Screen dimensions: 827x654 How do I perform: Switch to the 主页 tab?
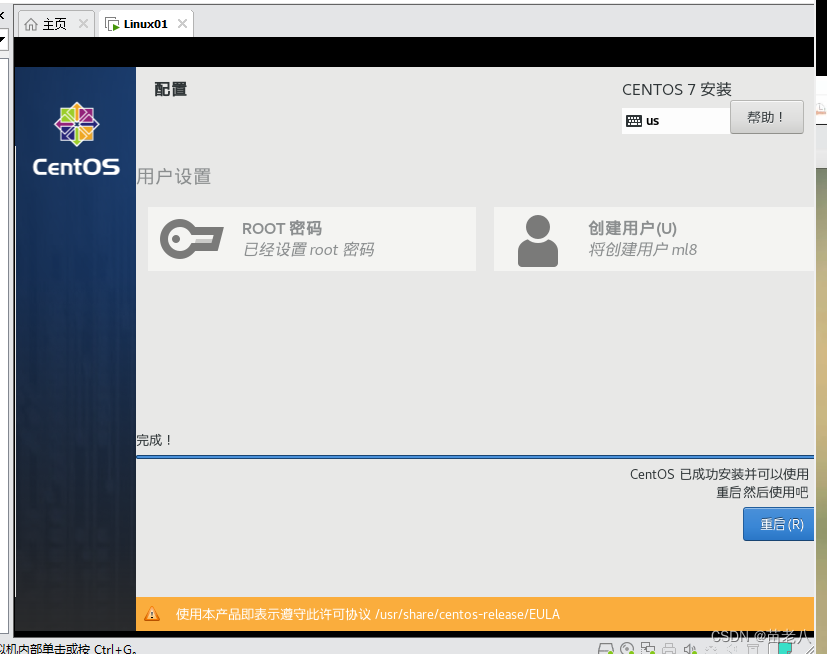(x=56, y=24)
